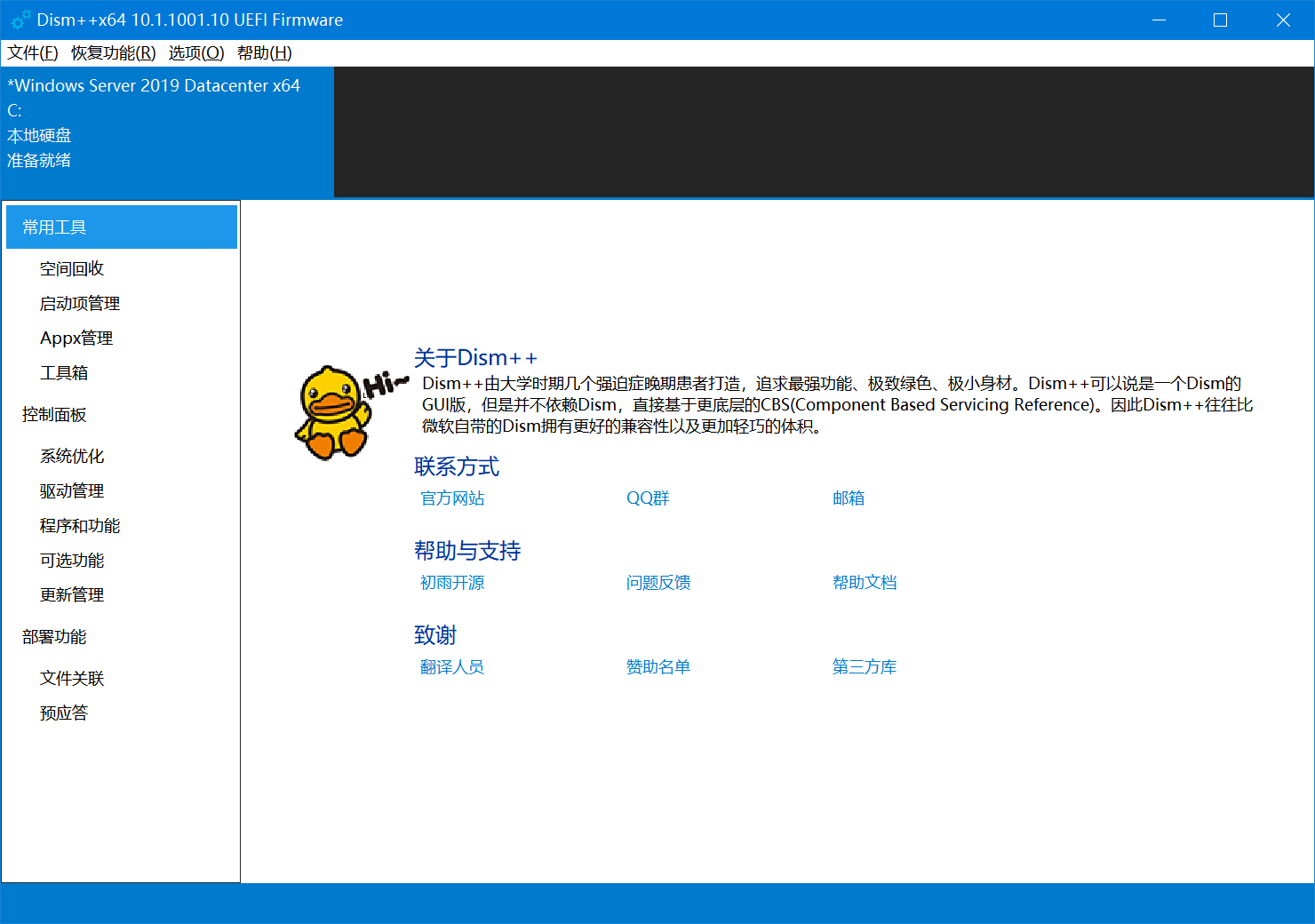Viewport: 1315px width, 924px height.
Task: Click the Dism++ gear icon in title bar
Action: click(x=20, y=20)
